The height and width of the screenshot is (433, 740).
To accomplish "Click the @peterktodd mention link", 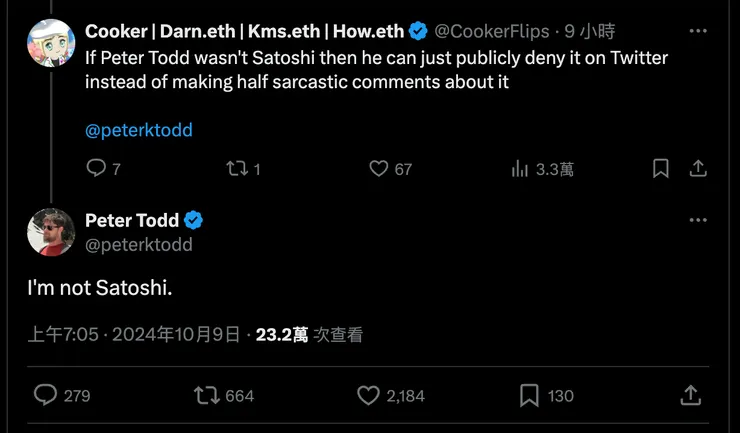I will (139, 130).
